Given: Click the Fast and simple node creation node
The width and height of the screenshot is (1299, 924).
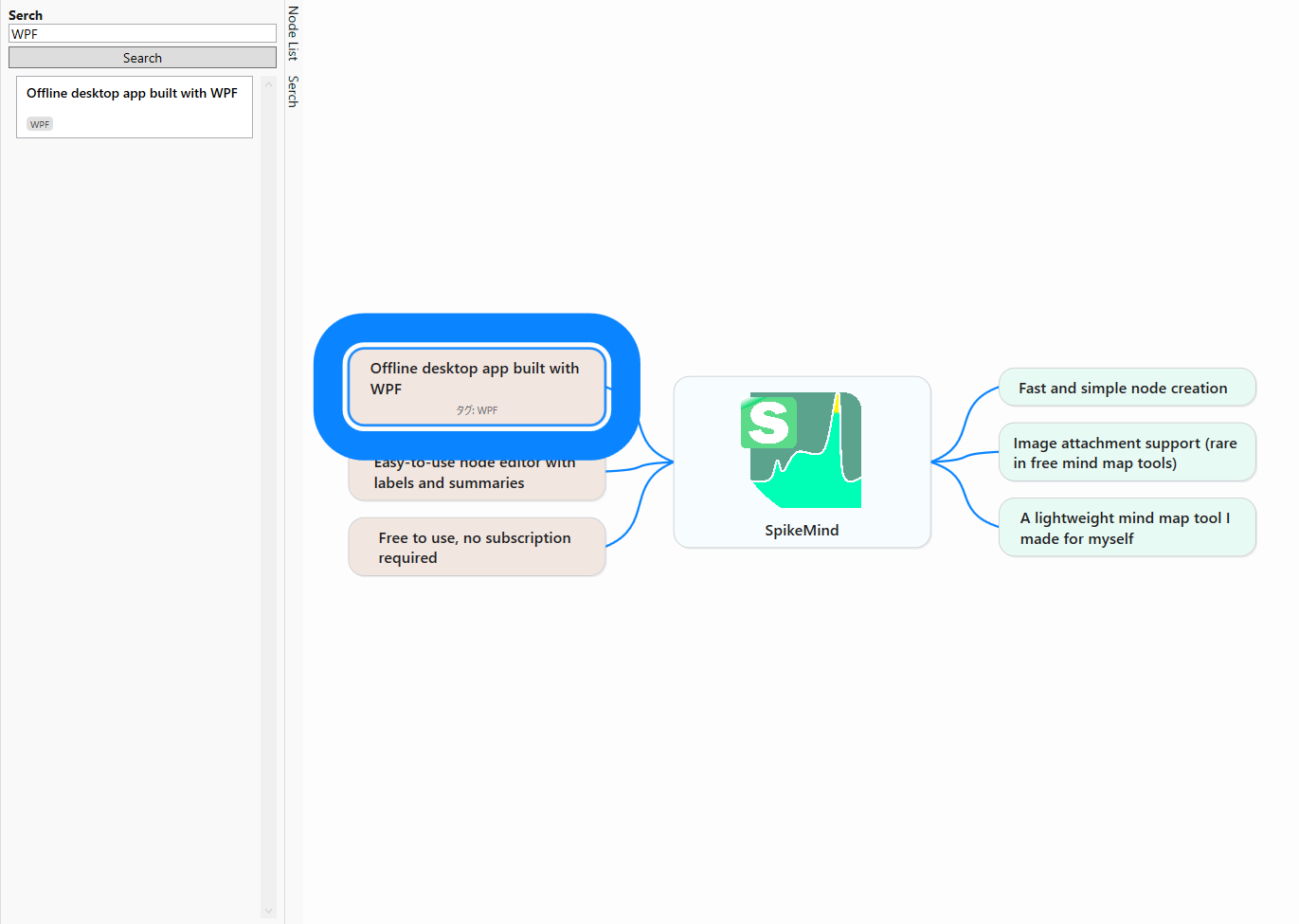Looking at the screenshot, I should pos(1127,388).
